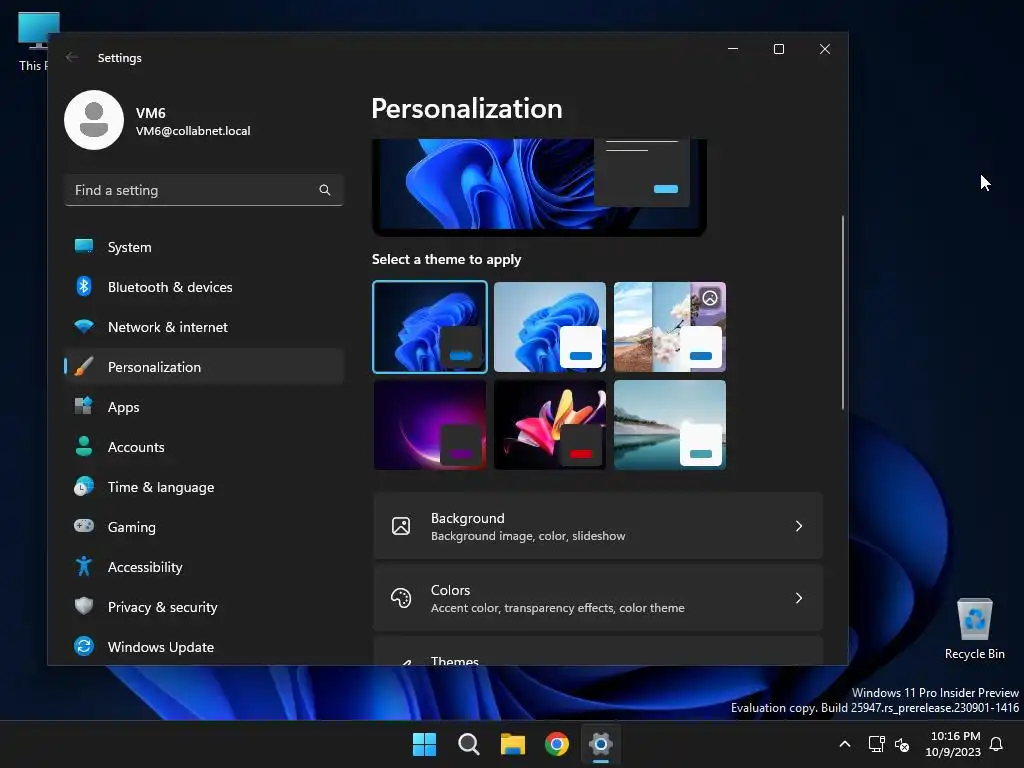Click the Settings content scrollbar
This screenshot has width=1024, height=768.
click(x=842, y=312)
